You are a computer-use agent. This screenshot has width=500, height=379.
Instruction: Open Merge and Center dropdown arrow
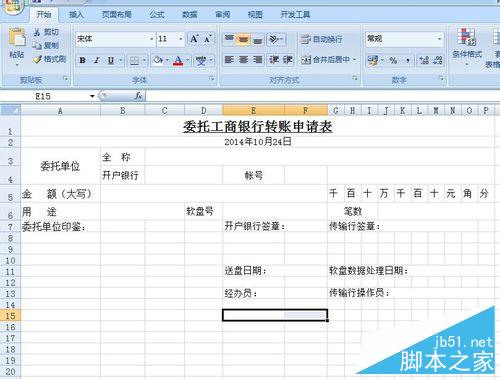tap(355, 60)
